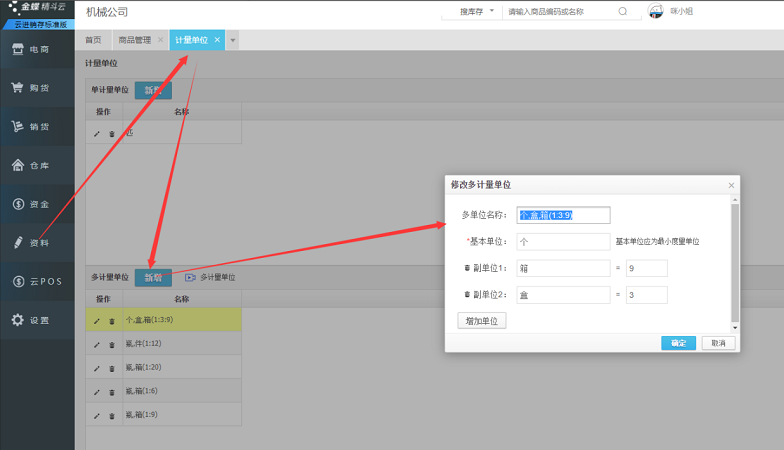Delete the 瓶,箱(1:20) row

(x=111, y=368)
